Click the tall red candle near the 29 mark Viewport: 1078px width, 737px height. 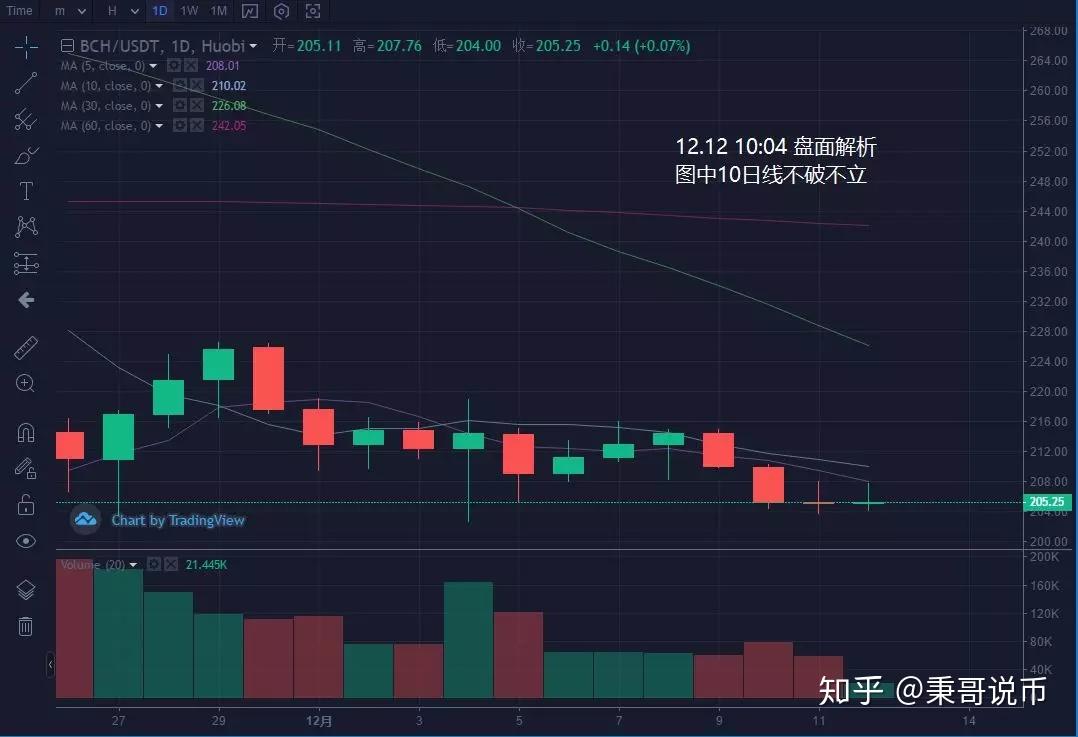pyautogui.click(x=268, y=379)
